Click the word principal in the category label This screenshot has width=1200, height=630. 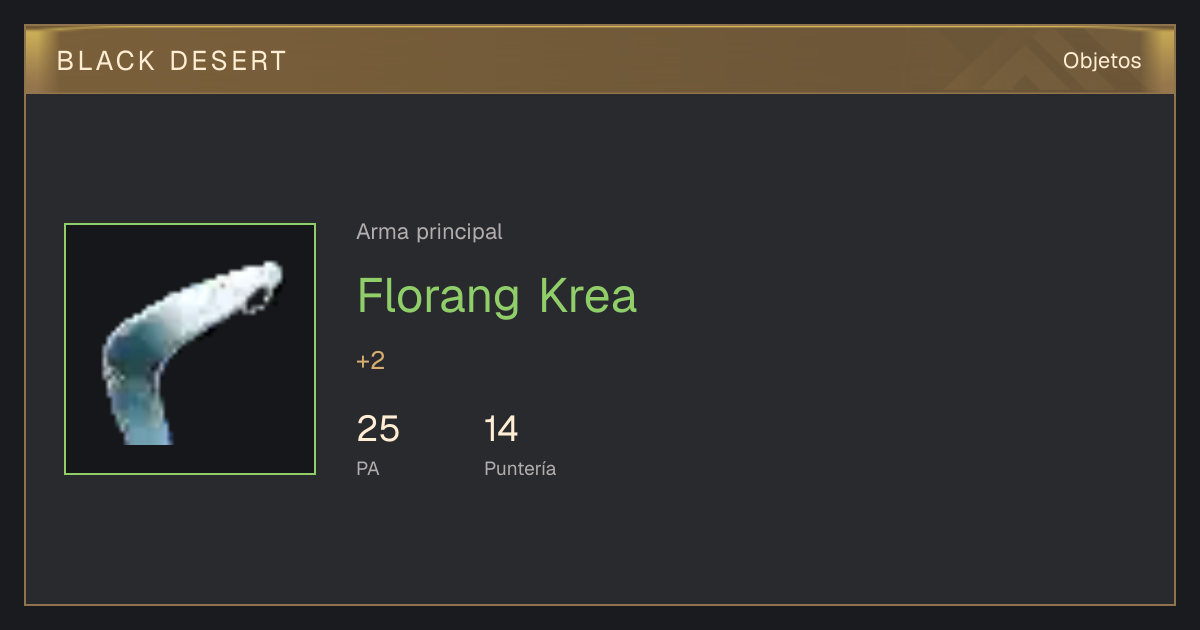click(x=459, y=233)
